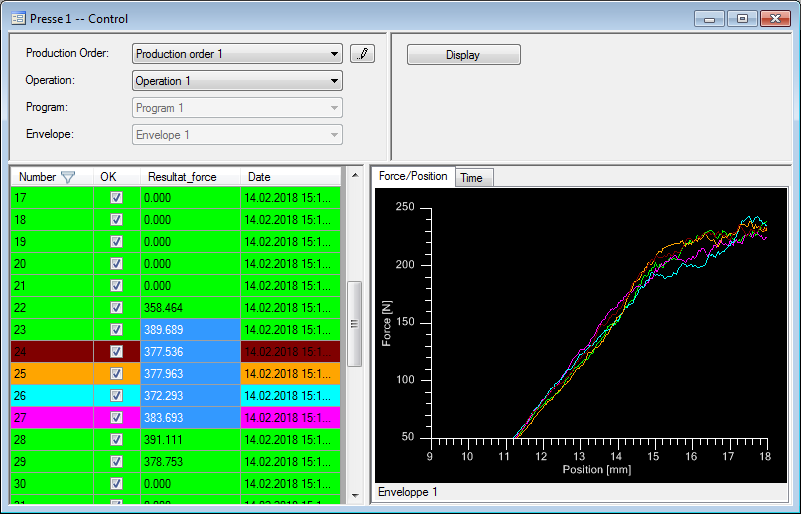Minimize the Presse 1 Control window
Image resolution: width=801 pixels, height=514 pixels.
click(x=710, y=19)
